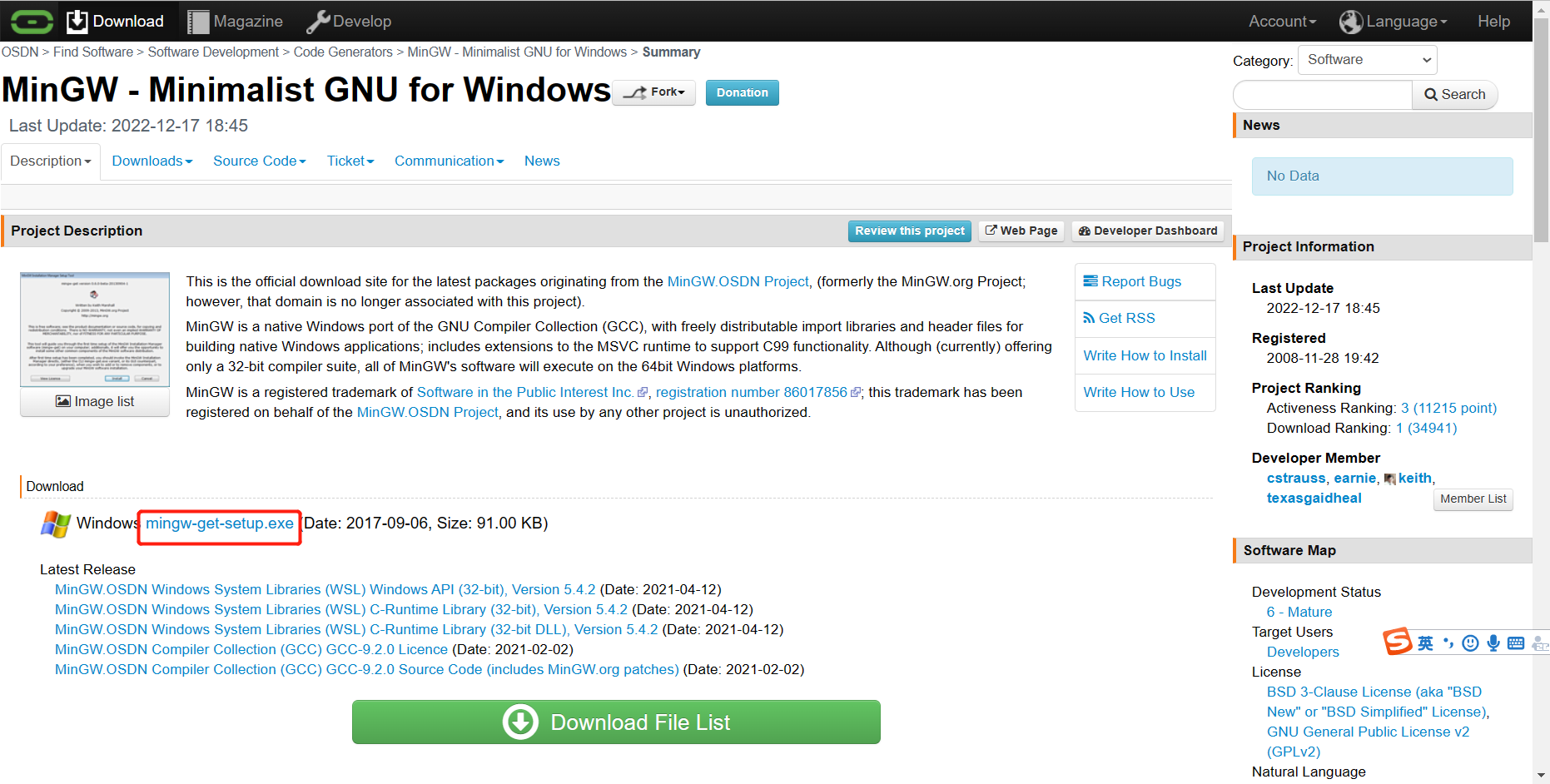
Task: Open Download Ranking 1 (34941) link
Action: pyautogui.click(x=1427, y=428)
